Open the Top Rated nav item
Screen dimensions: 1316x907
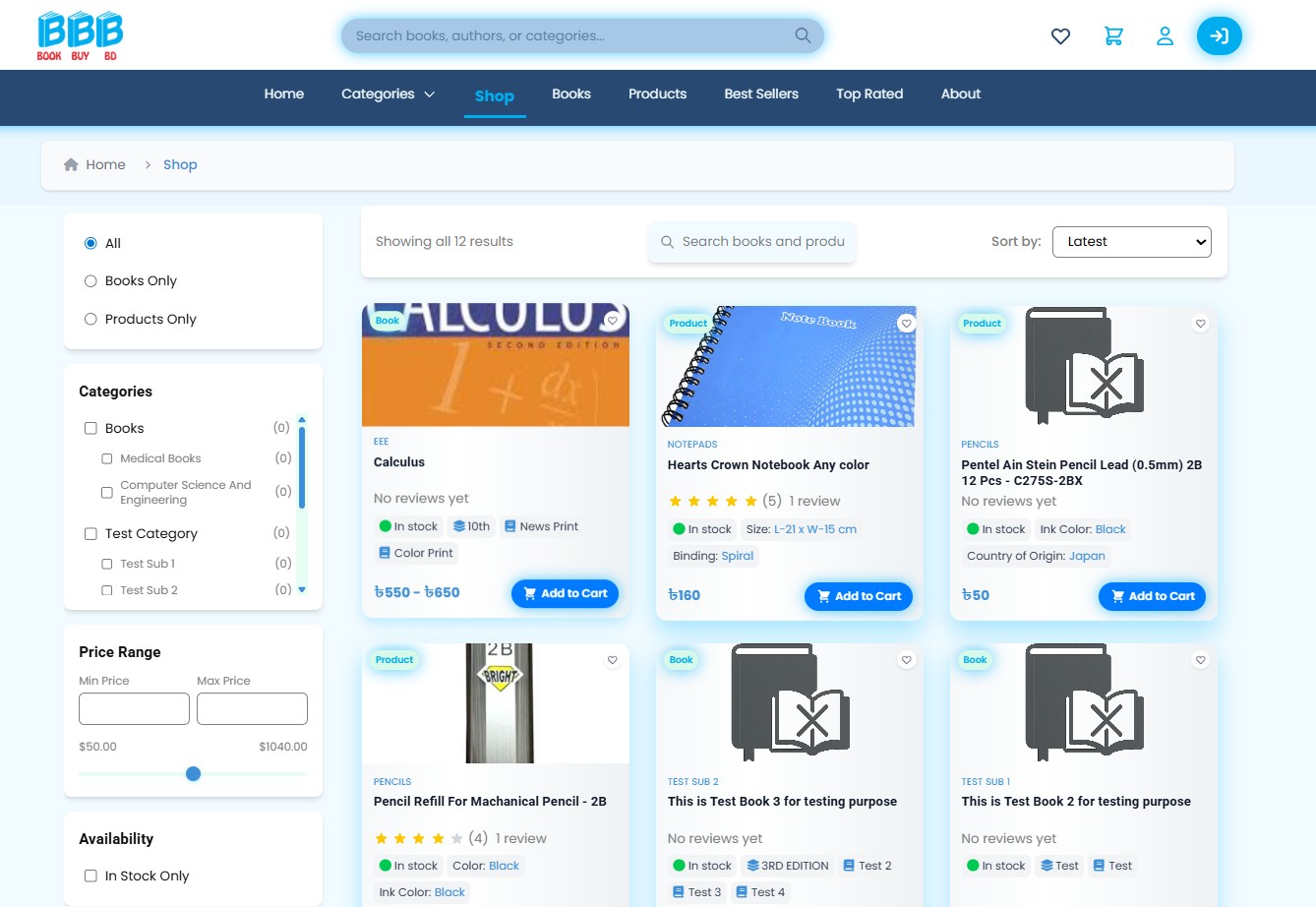click(869, 94)
